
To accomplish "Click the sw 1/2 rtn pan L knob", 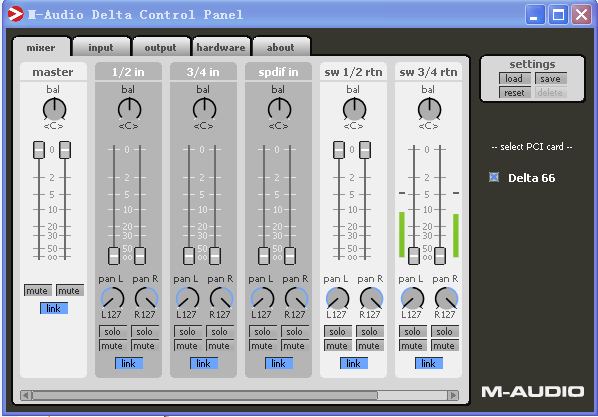I will click(338, 299).
